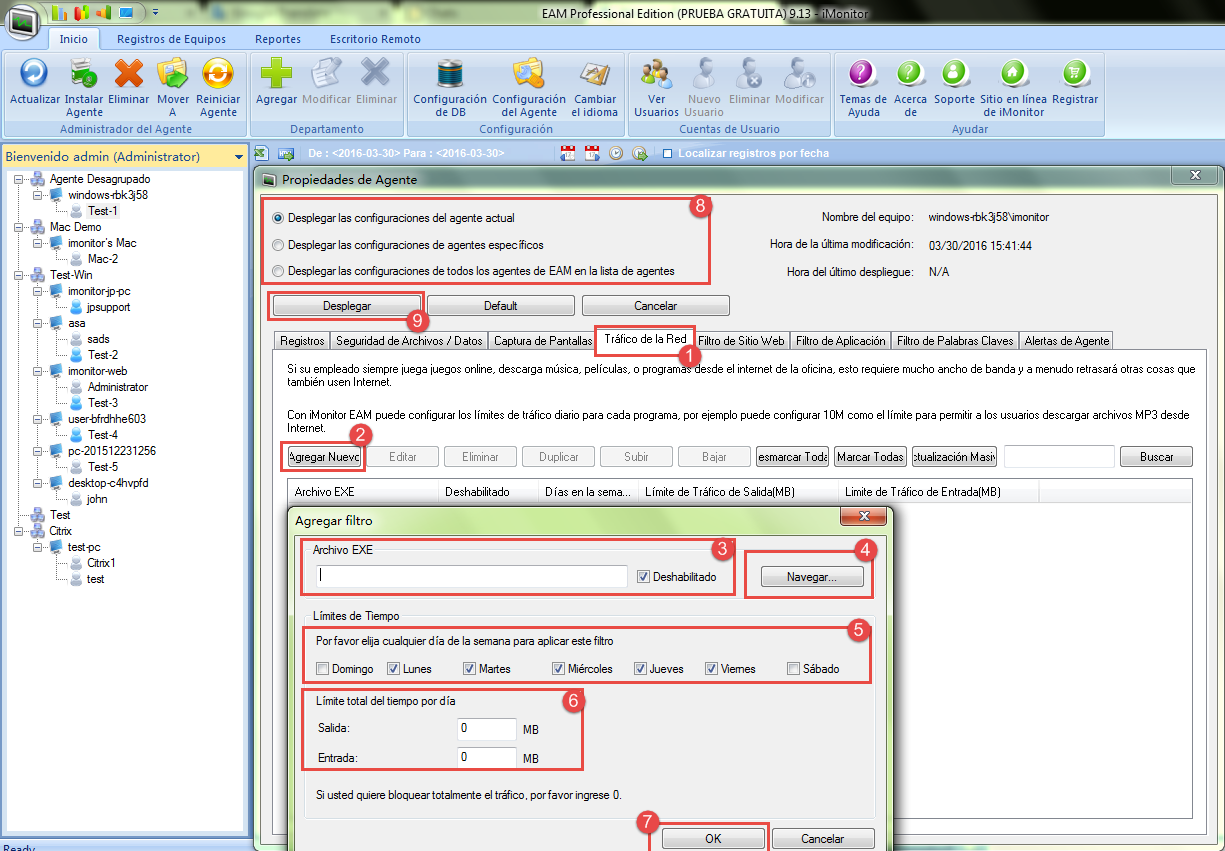The image size is (1225, 851).
Task: Select the Mover A ribbon icon
Action: pos(173,73)
